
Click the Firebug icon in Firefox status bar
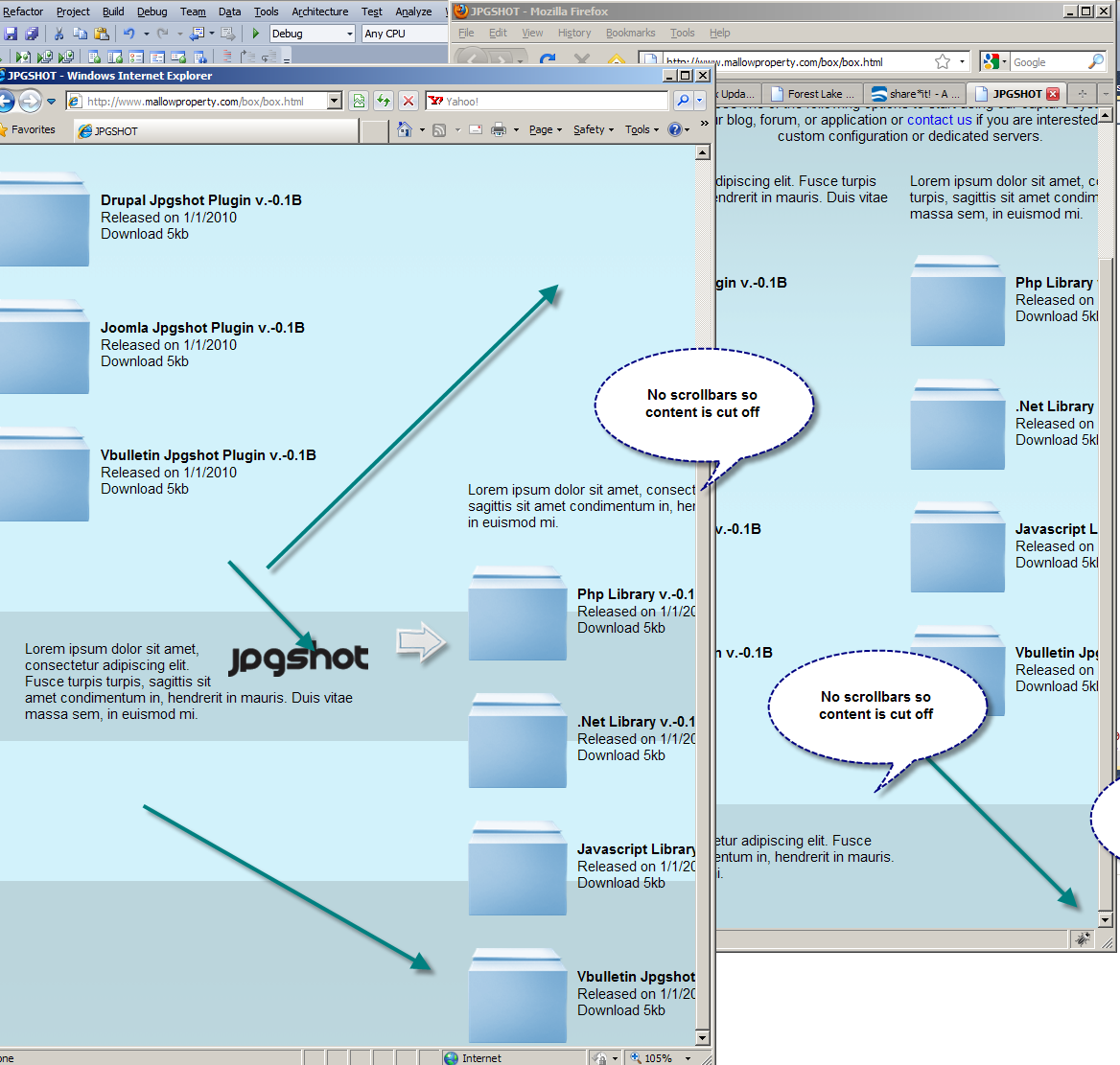coord(1083,939)
